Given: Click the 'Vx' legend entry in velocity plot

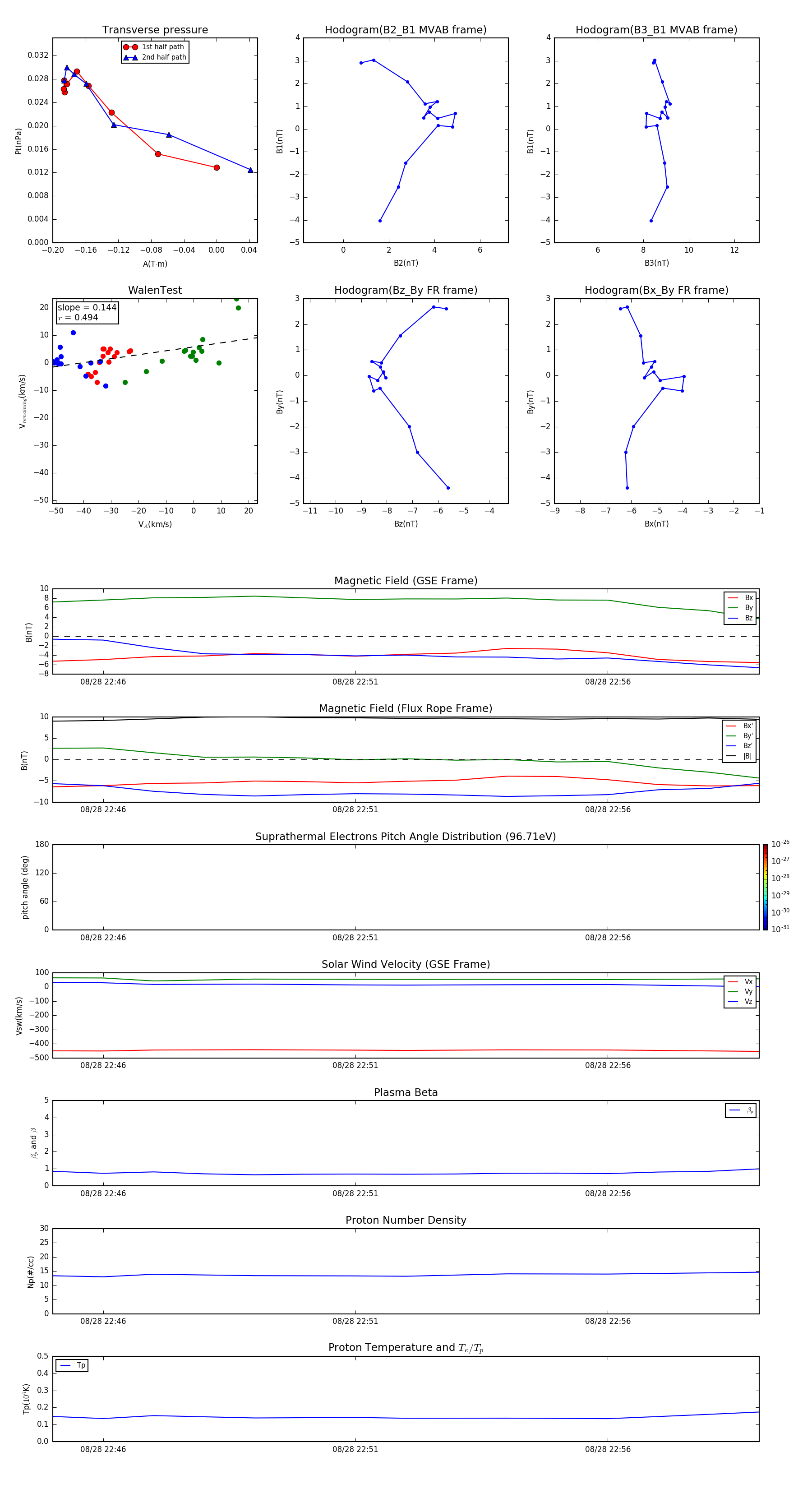Looking at the screenshot, I should coord(740,981).
